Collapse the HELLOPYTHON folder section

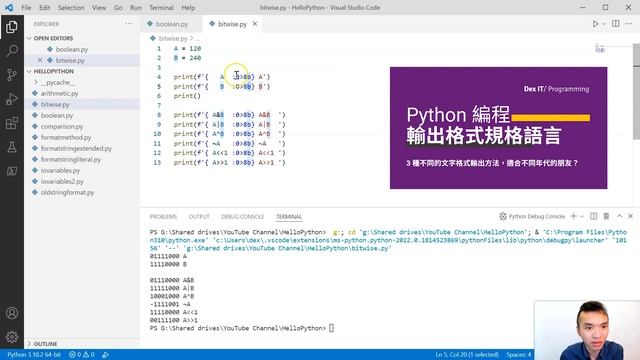[53, 71]
